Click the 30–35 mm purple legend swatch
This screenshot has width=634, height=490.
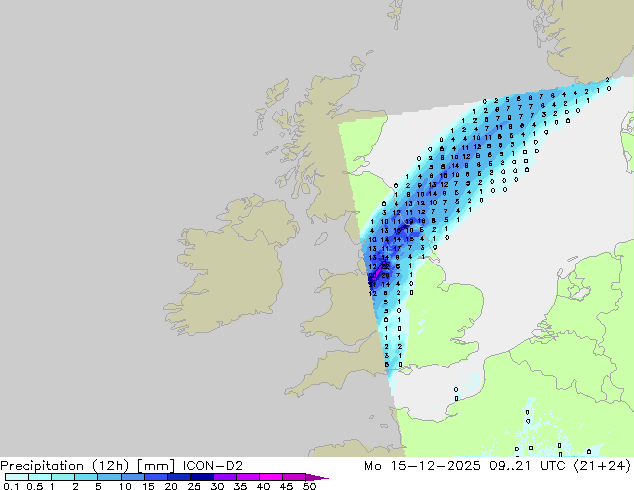(225, 477)
